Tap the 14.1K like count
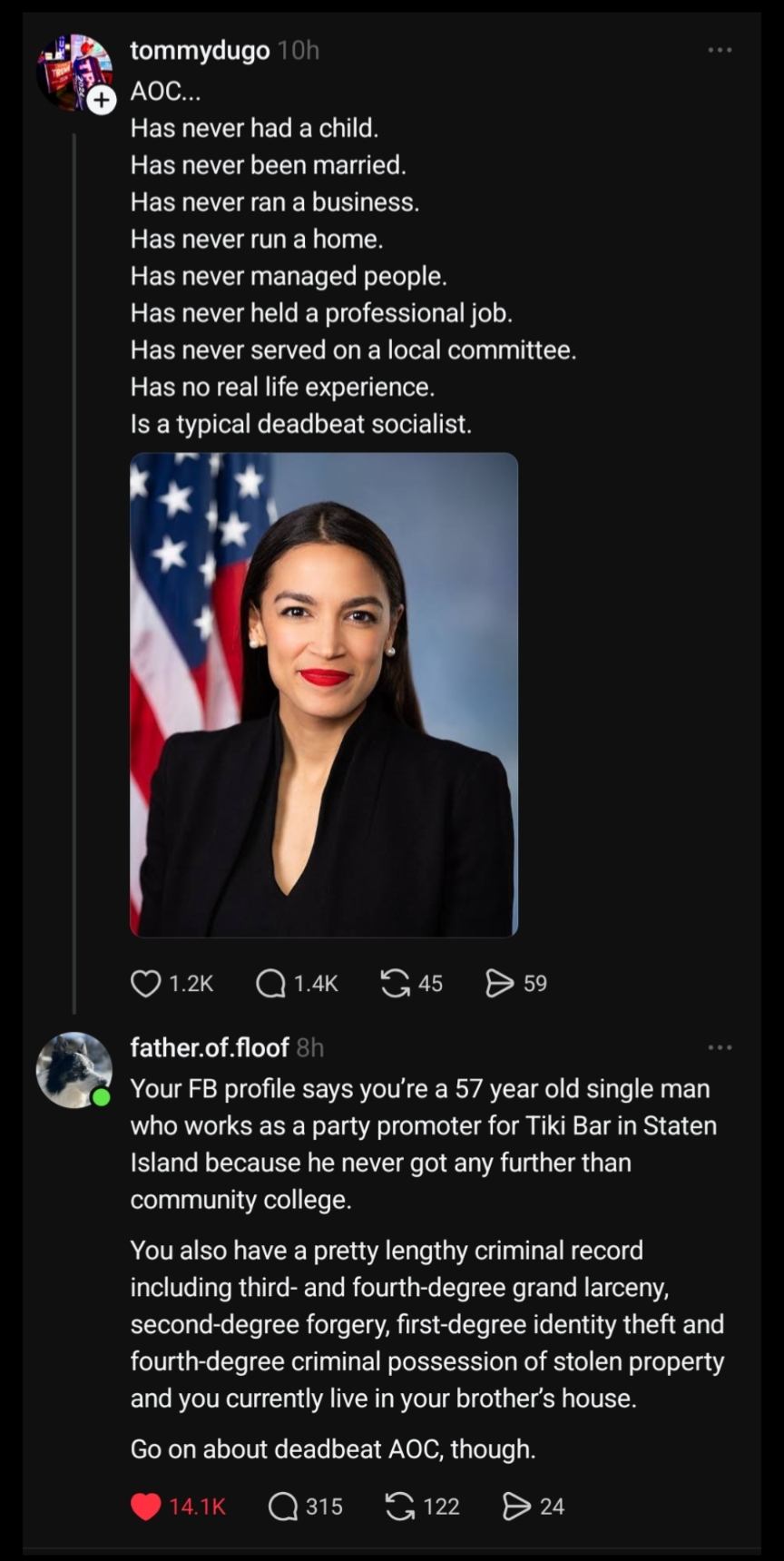784x1561 pixels. [197, 1507]
